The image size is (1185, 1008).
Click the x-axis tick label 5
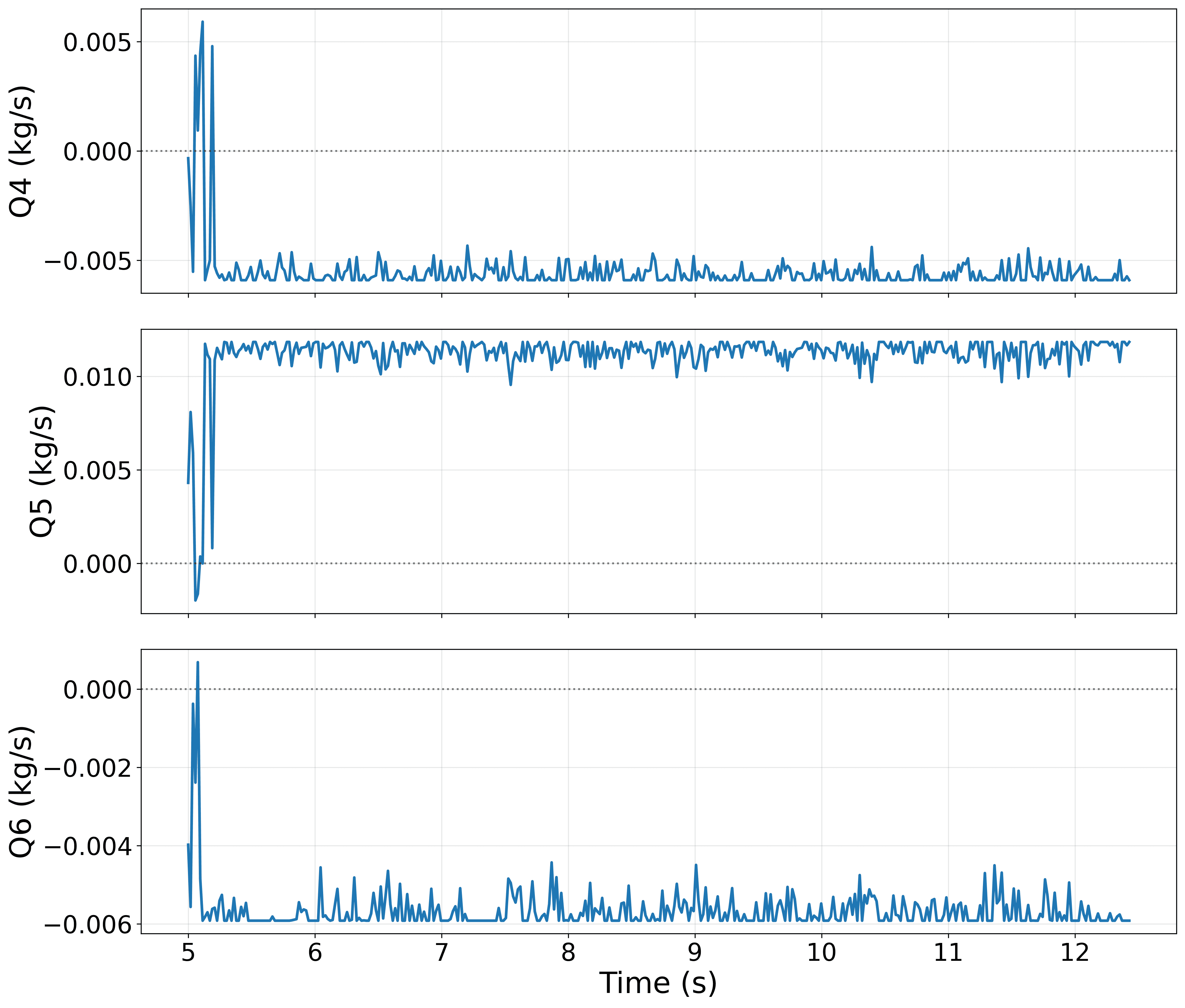[188, 953]
